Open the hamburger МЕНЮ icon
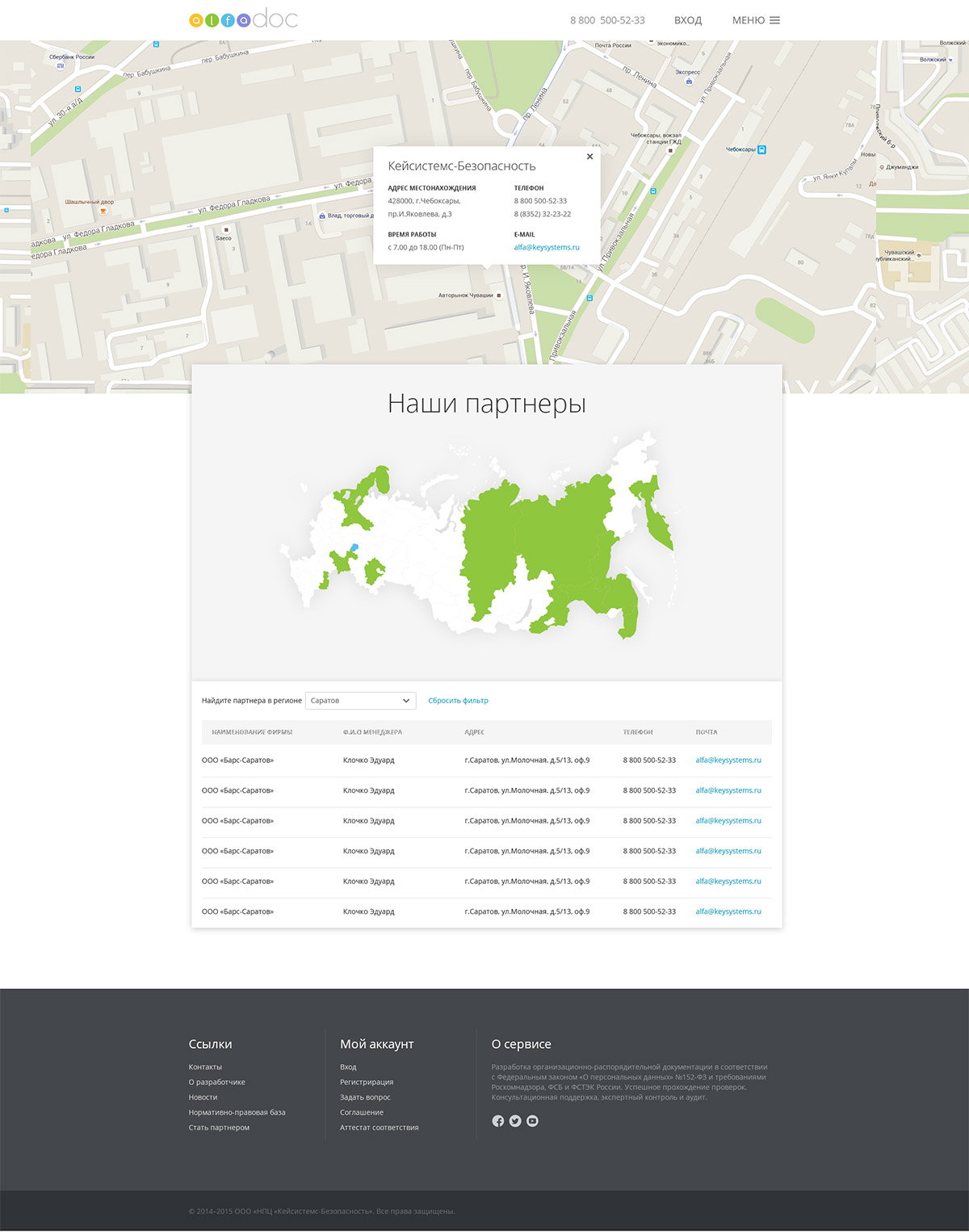 [774, 20]
